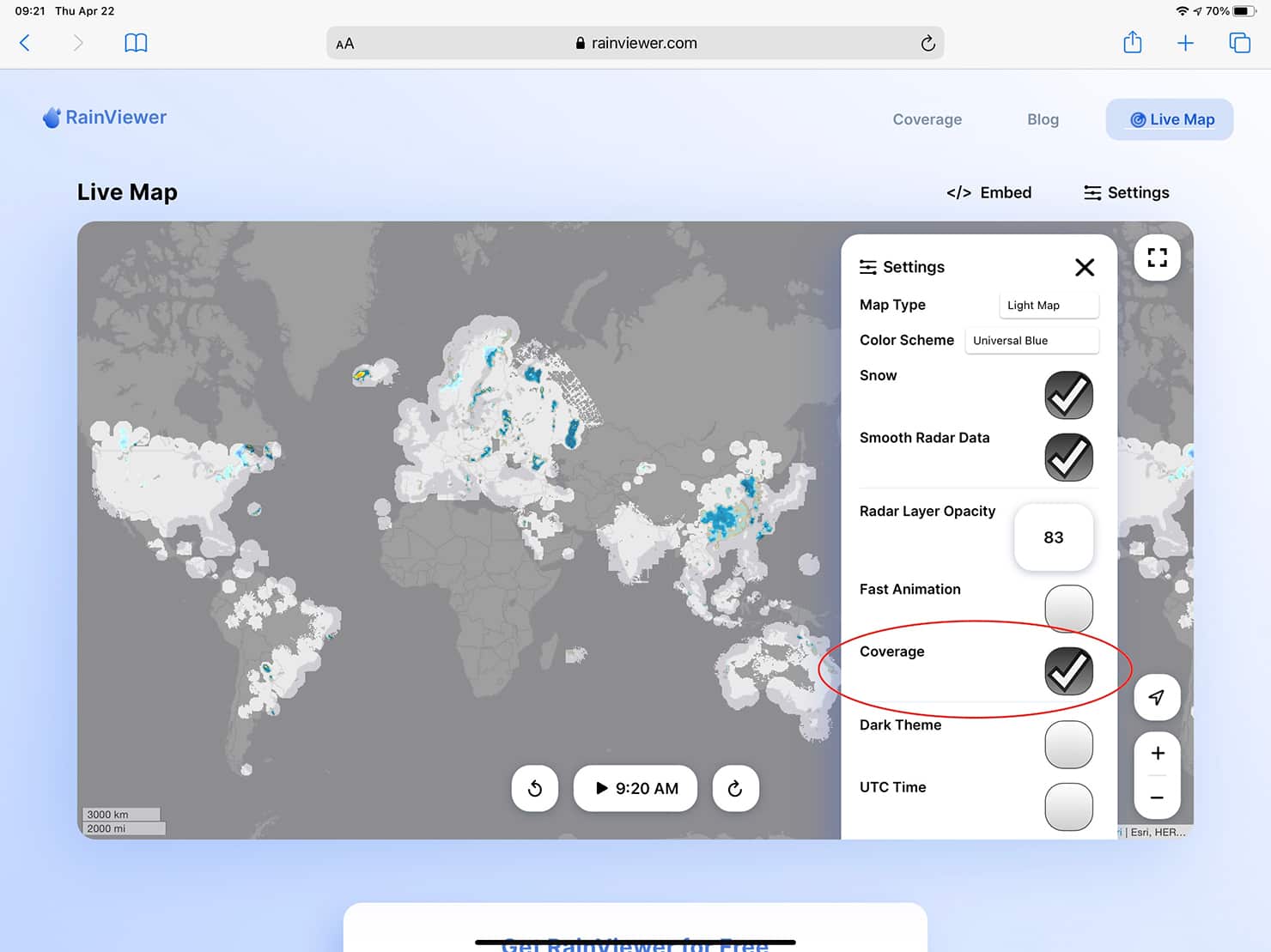Screen dimensions: 1271x952
Task: Open Coverage page in navigation
Action: [x=927, y=119]
